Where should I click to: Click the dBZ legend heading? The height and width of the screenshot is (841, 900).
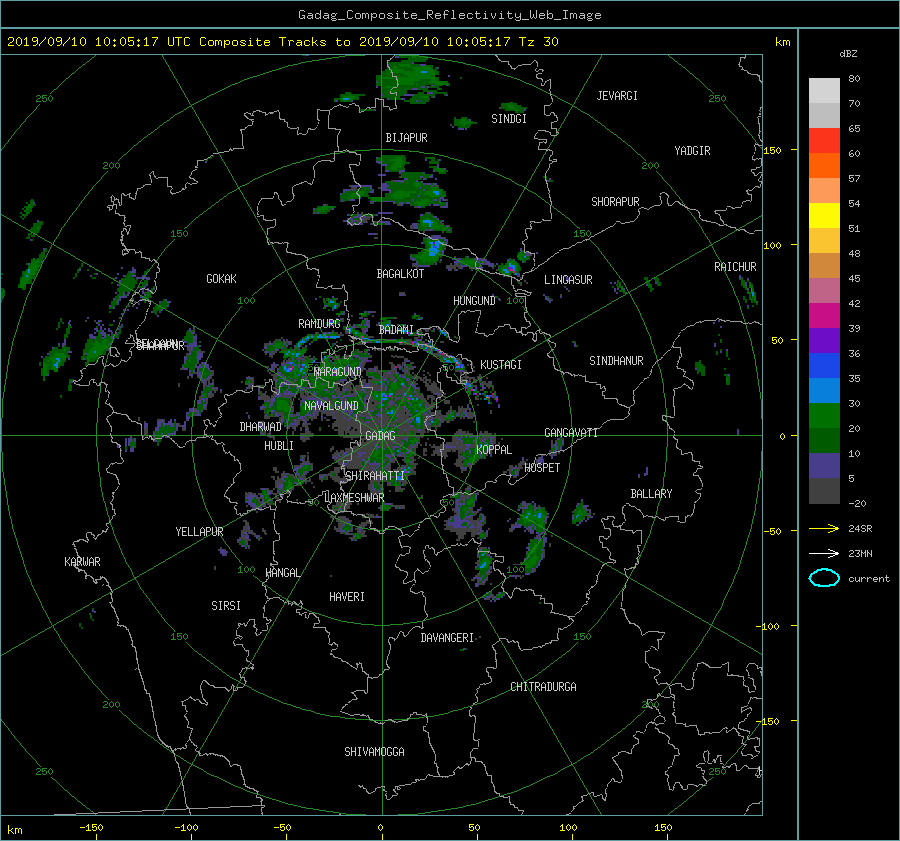click(848, 53)
